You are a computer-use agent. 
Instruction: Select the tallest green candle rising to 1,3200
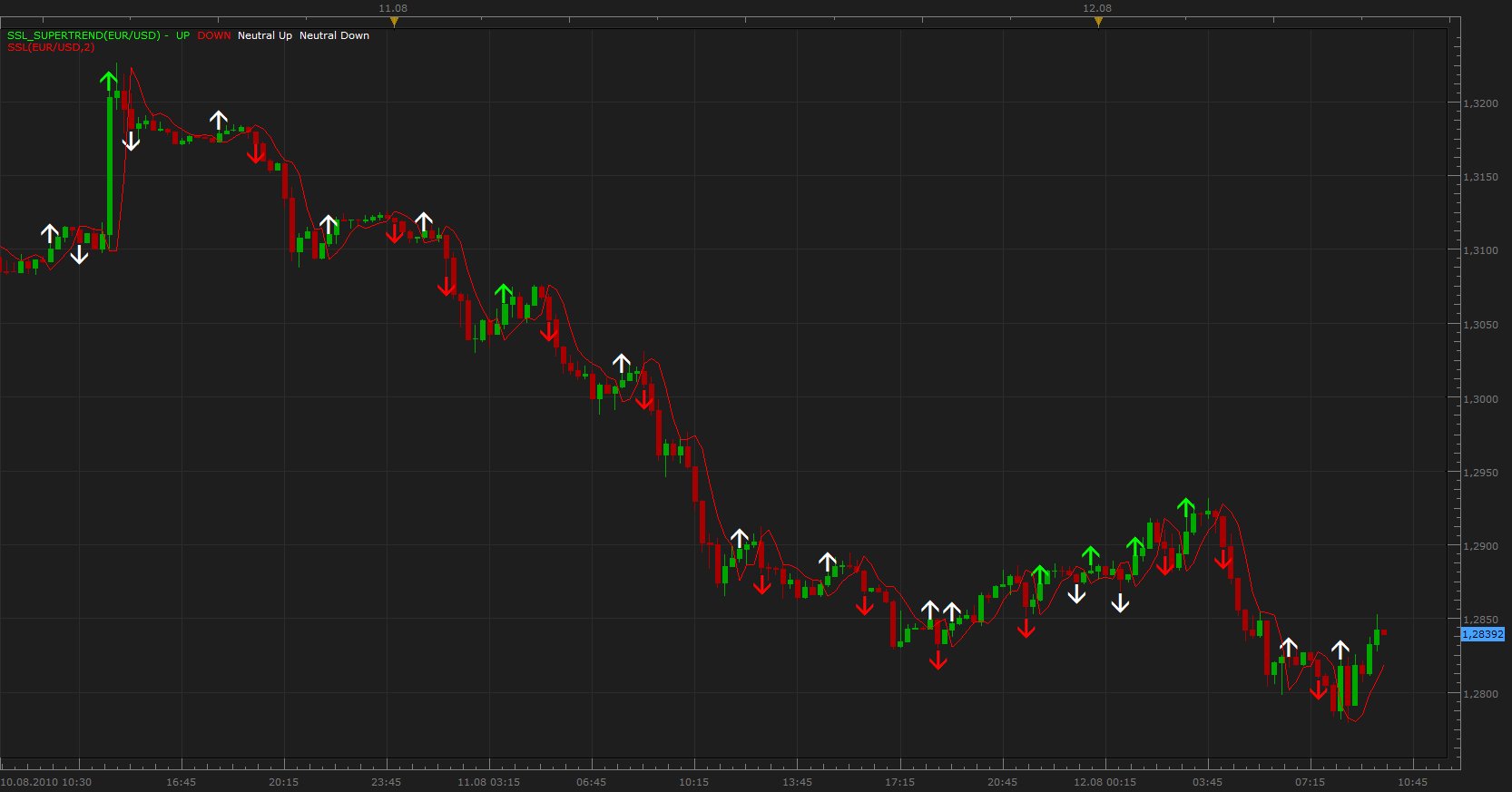point(110,166)
